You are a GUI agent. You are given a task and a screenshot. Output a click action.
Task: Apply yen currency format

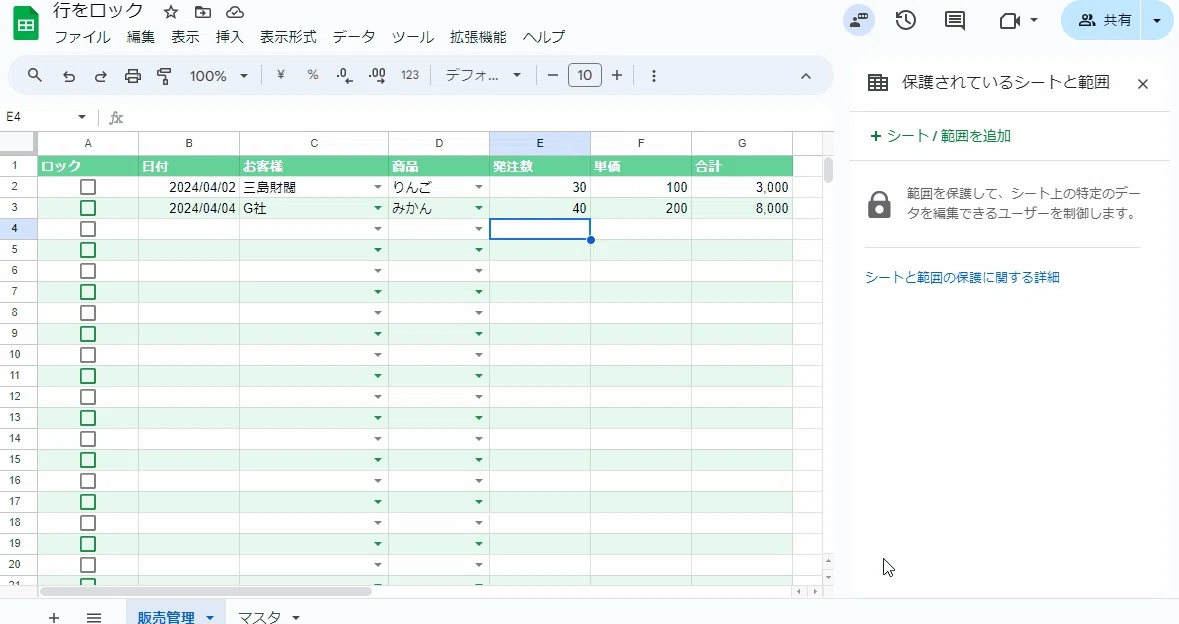pyautogui.click(x=280, y=75)
